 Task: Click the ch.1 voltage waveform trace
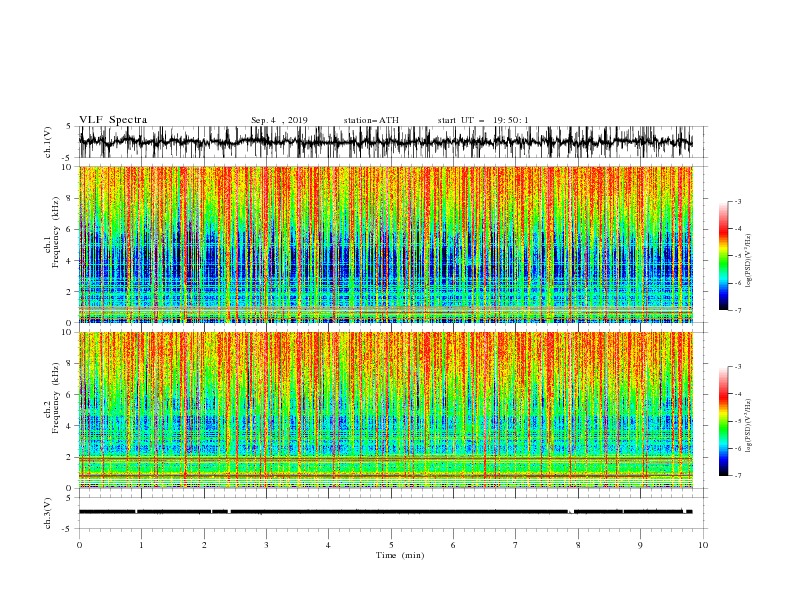(385, 142)
